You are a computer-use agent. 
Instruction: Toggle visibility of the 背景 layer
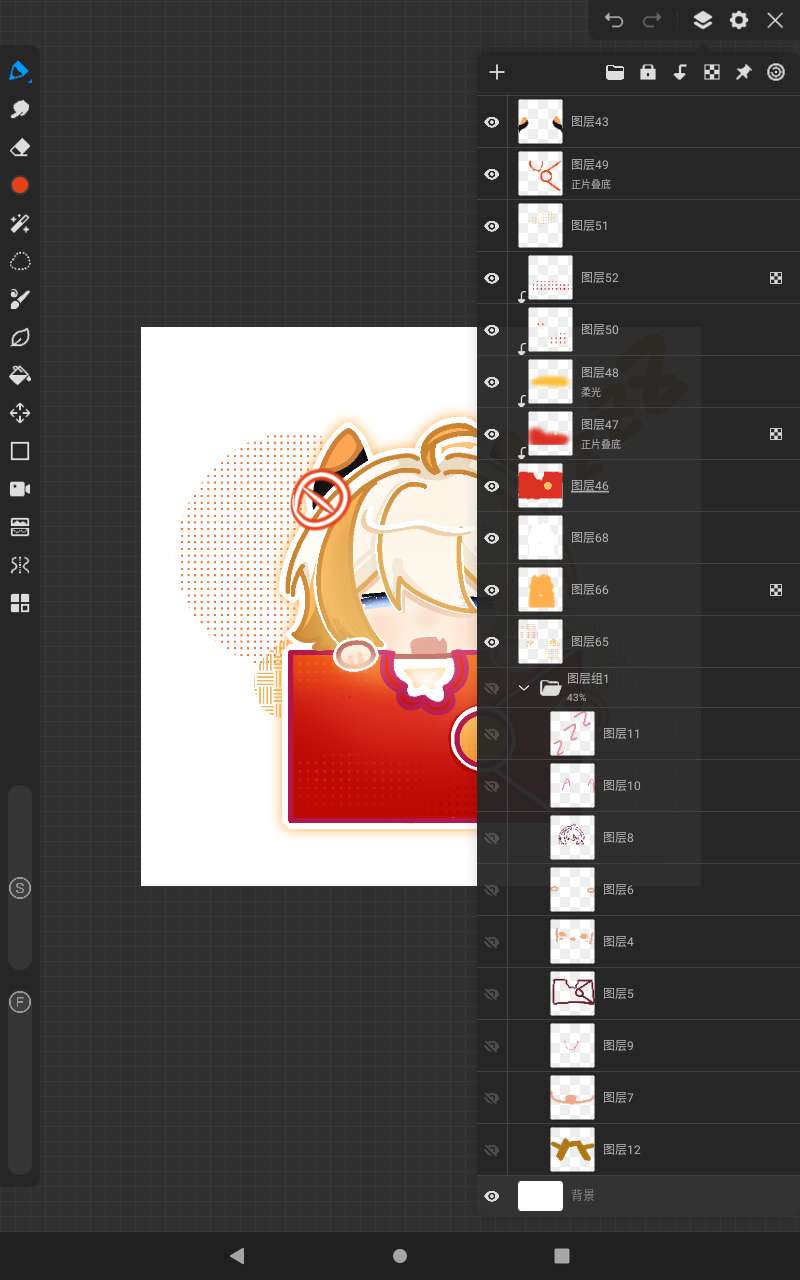click(x=492, y=1196)
